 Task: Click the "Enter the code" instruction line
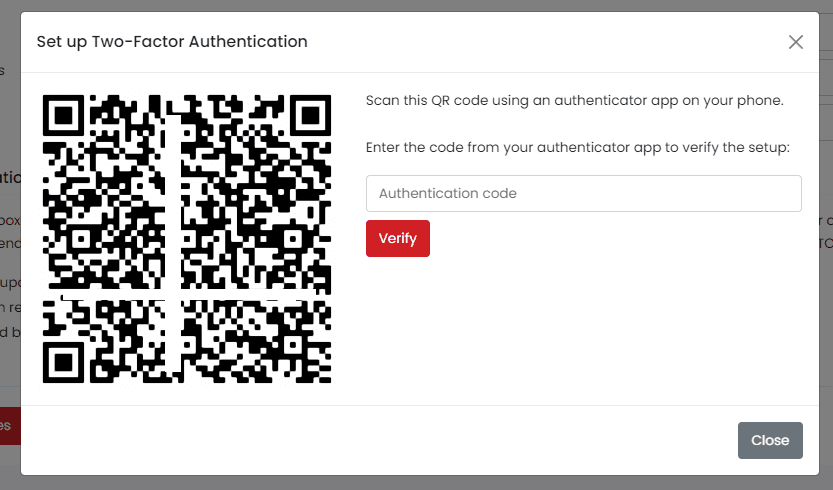[x=577, y=148]
